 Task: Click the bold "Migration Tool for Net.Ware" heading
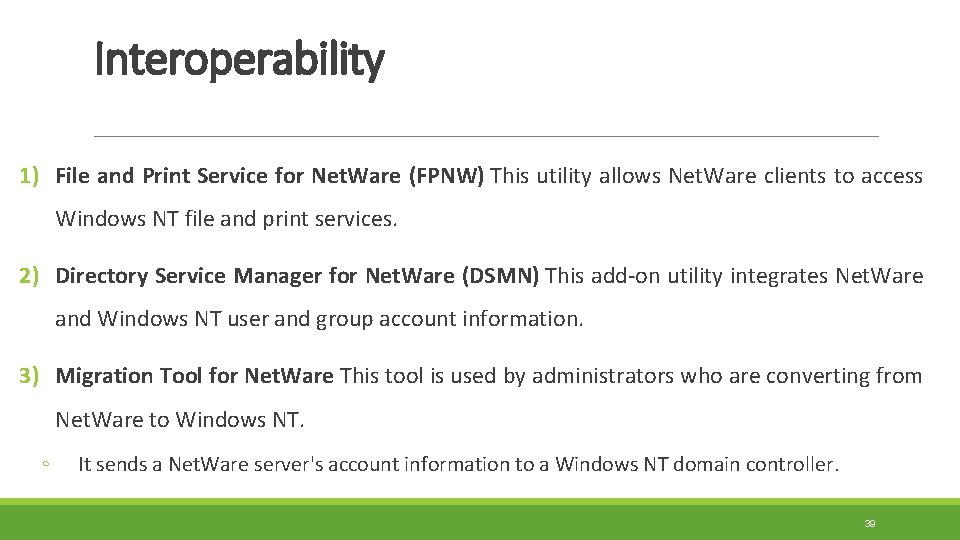point(195,377)
